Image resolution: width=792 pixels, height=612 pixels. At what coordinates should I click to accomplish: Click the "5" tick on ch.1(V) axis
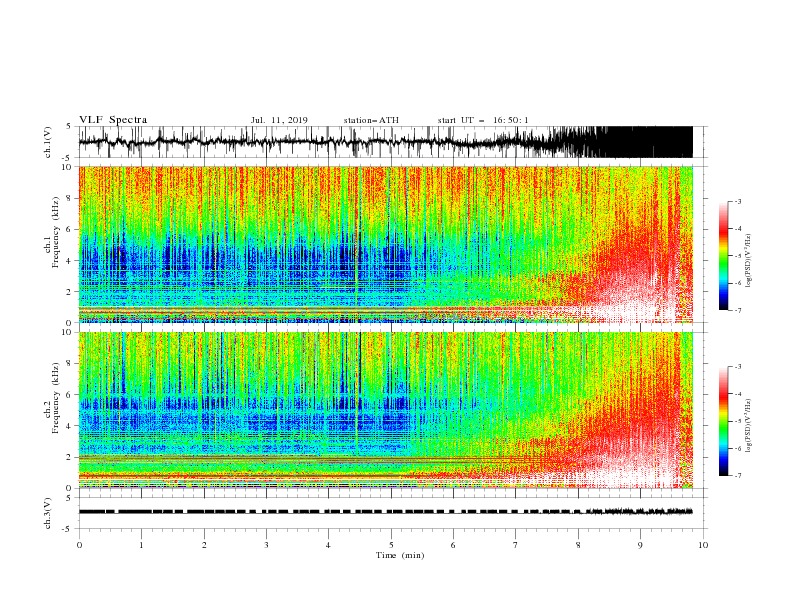click(x=70, y=127)
